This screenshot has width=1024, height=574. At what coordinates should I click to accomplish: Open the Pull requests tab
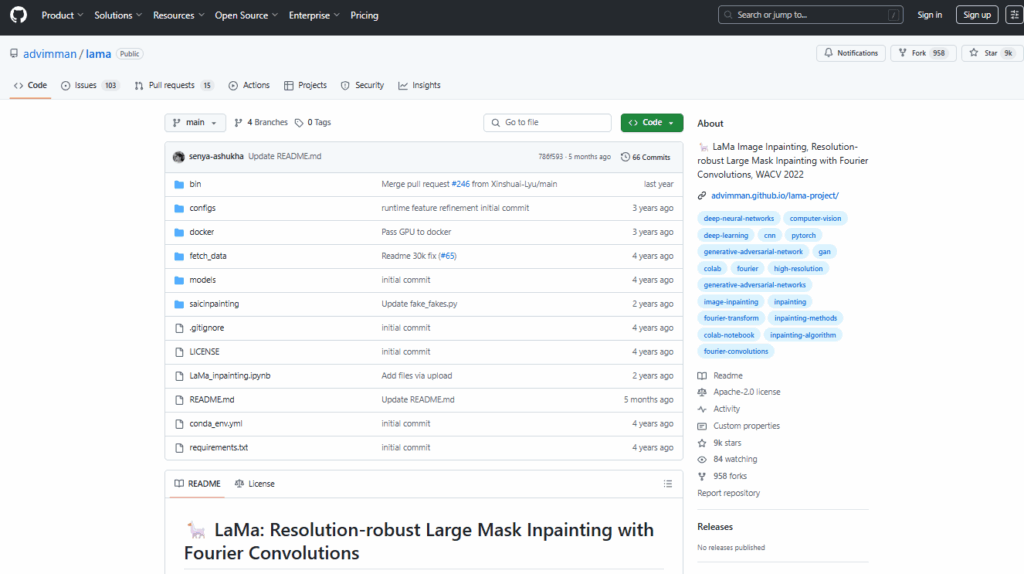coord(174,86)
